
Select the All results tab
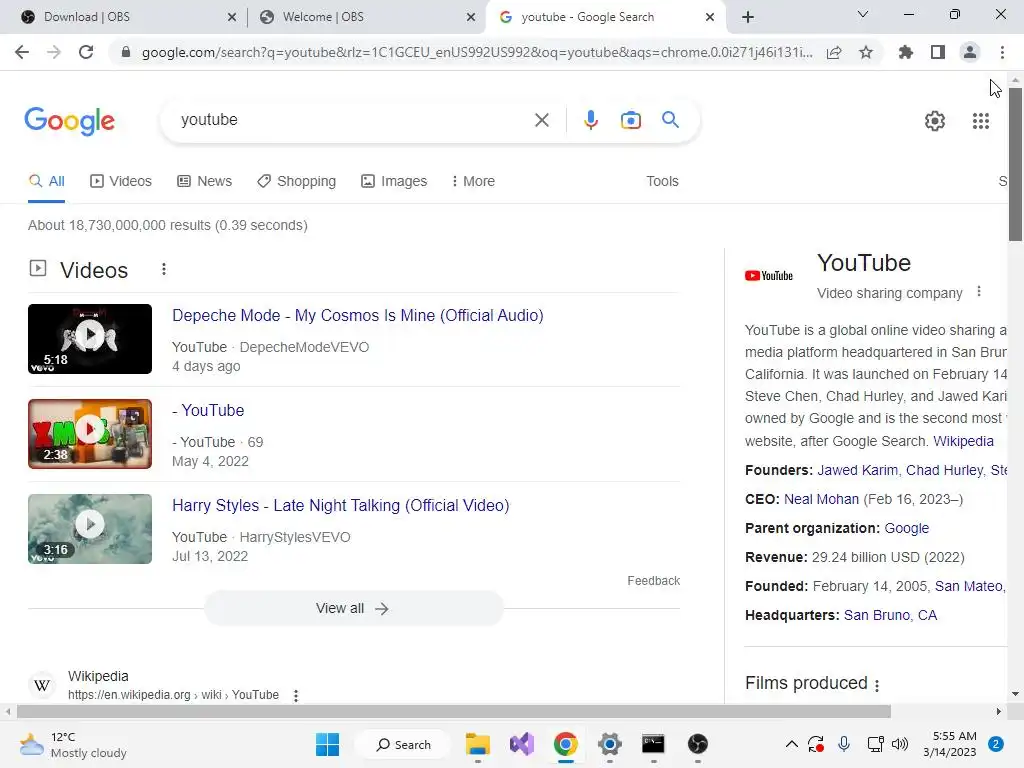coord(46,181)
